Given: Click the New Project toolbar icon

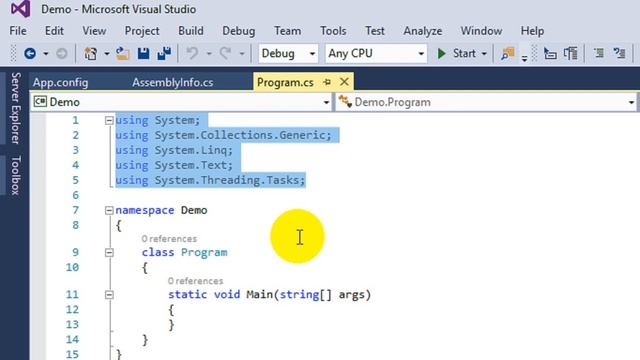Looking at the screenshot, I should pos(90,53).
